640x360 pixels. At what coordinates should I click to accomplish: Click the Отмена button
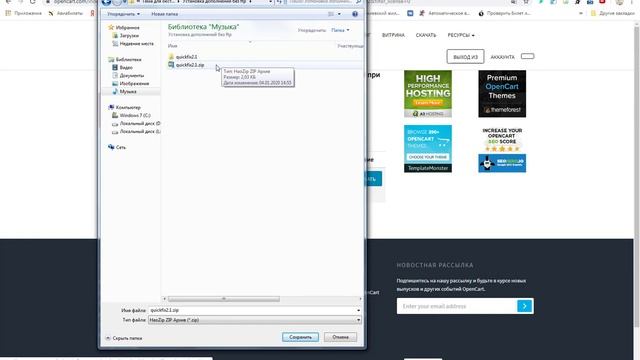coord(340,337)
